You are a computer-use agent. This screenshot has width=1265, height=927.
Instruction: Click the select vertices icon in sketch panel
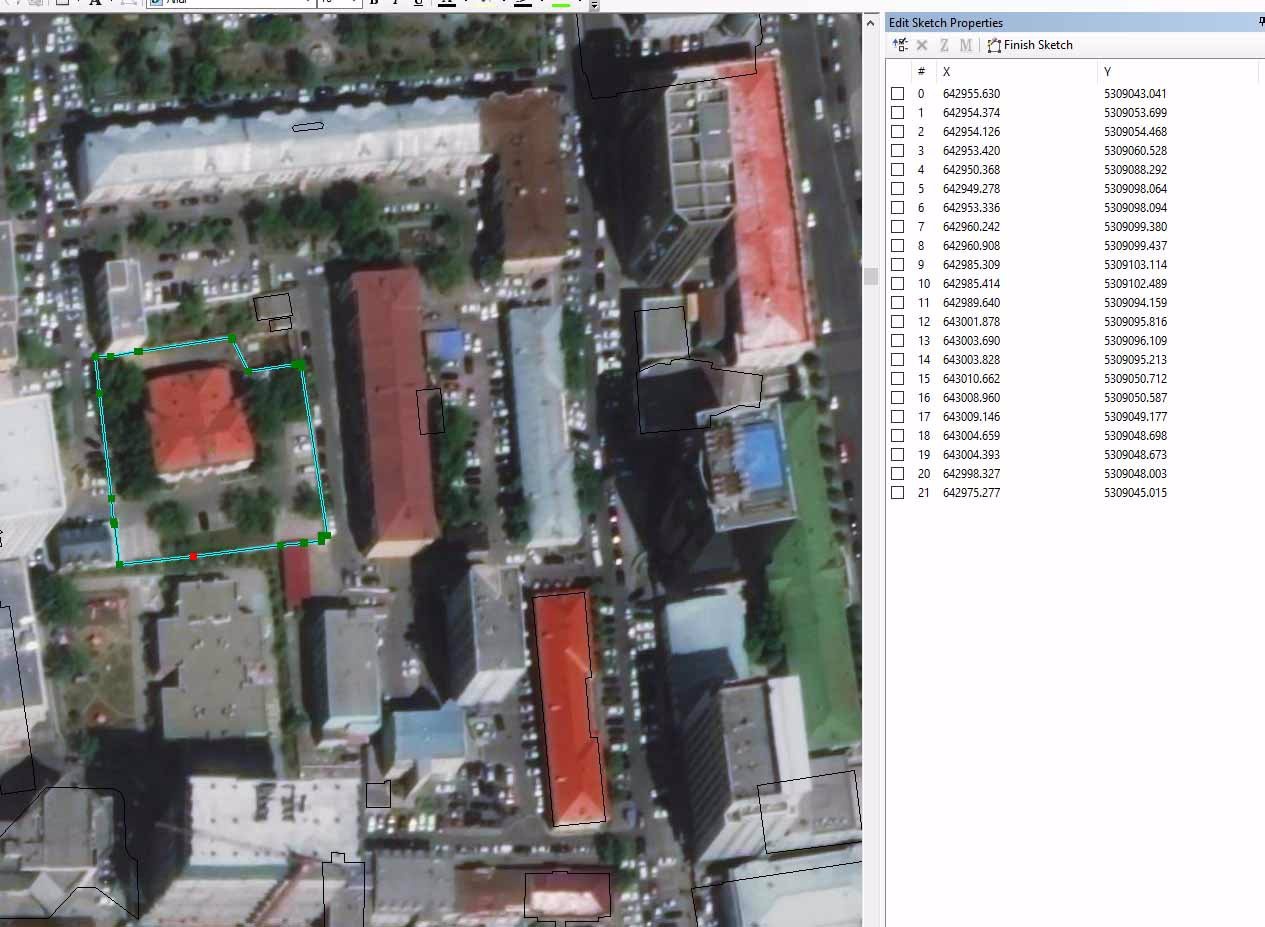(900, 45)
